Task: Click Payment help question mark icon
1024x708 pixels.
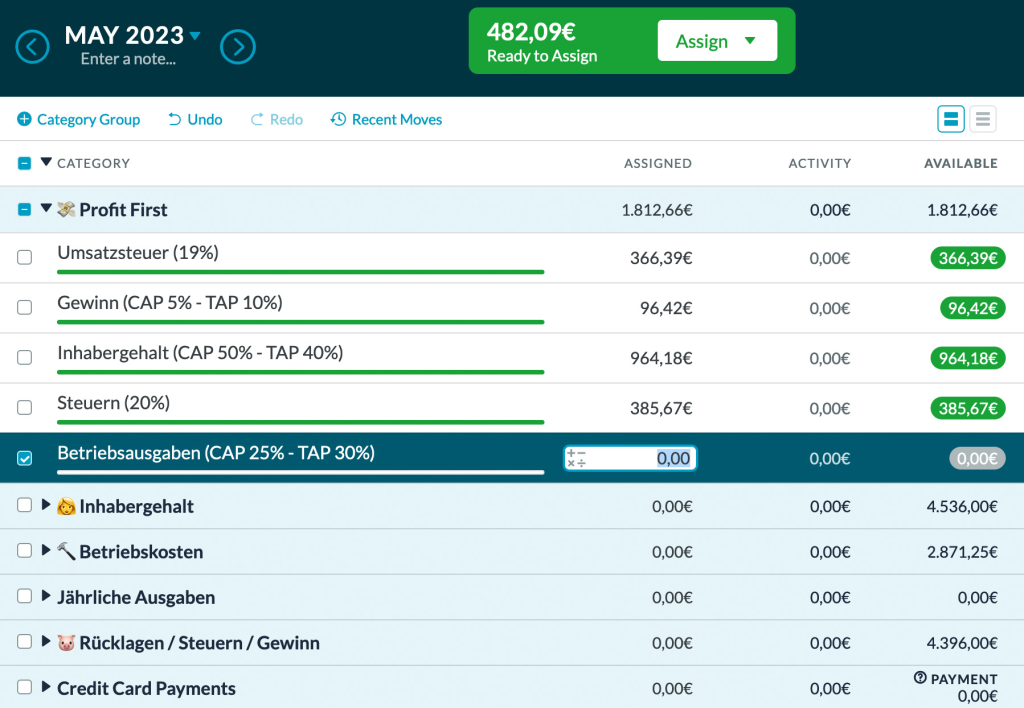Action: click(920, 678)
